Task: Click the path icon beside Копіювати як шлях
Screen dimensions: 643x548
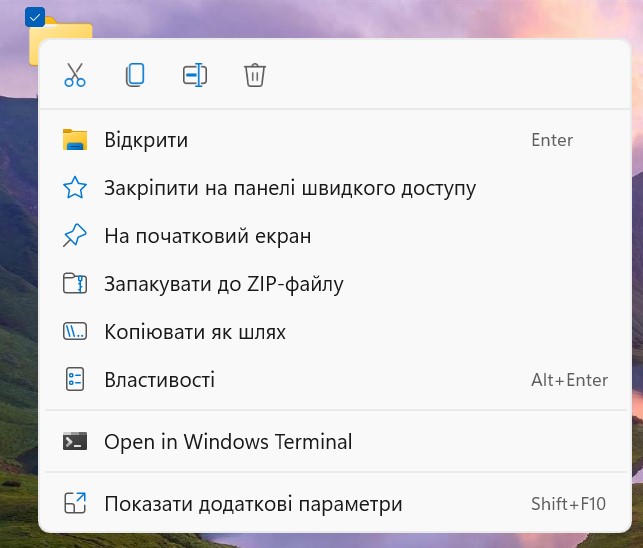Action: click(75, 331)
